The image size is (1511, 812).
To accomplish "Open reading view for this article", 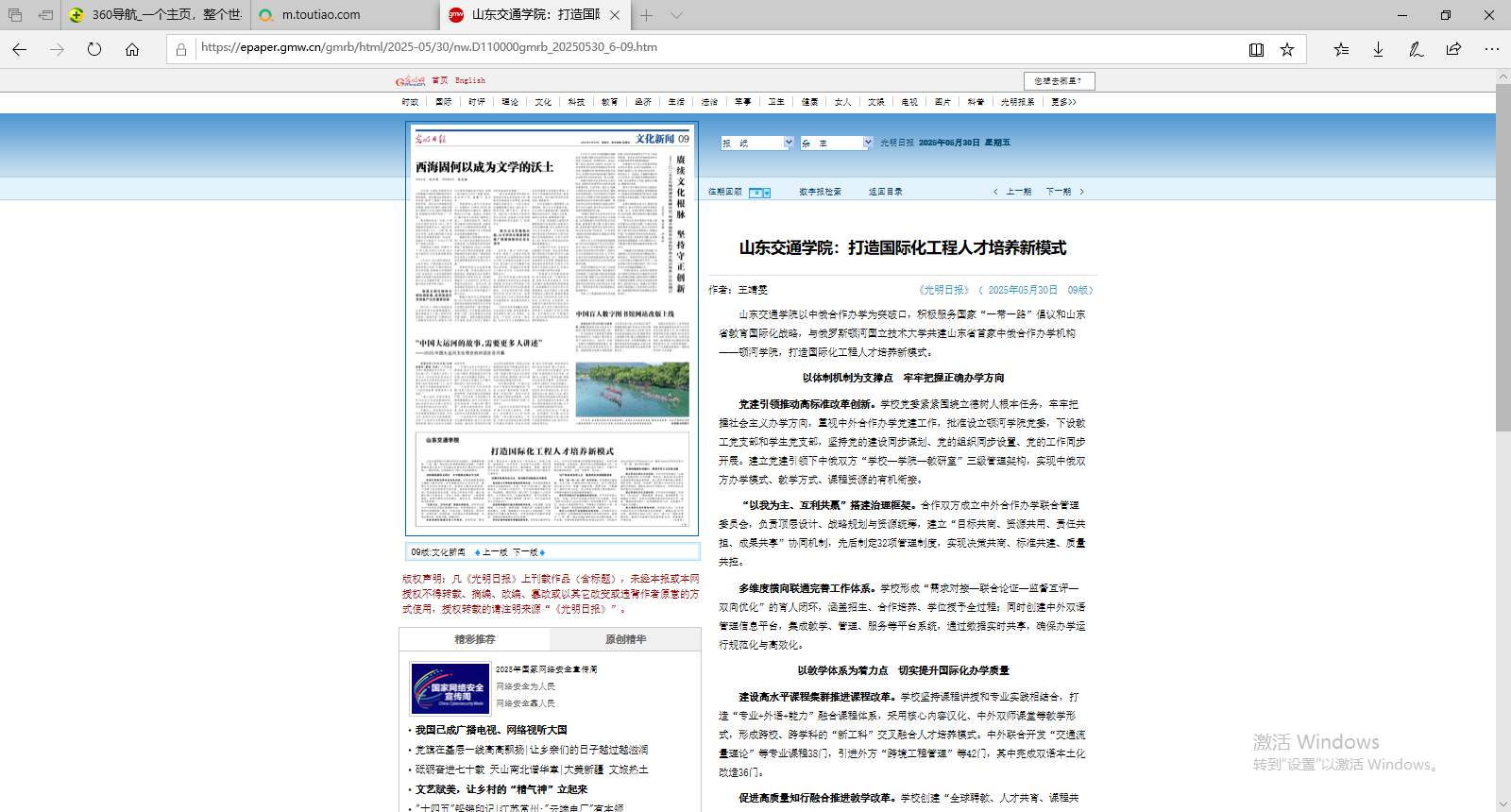I will coord(1256,49).
